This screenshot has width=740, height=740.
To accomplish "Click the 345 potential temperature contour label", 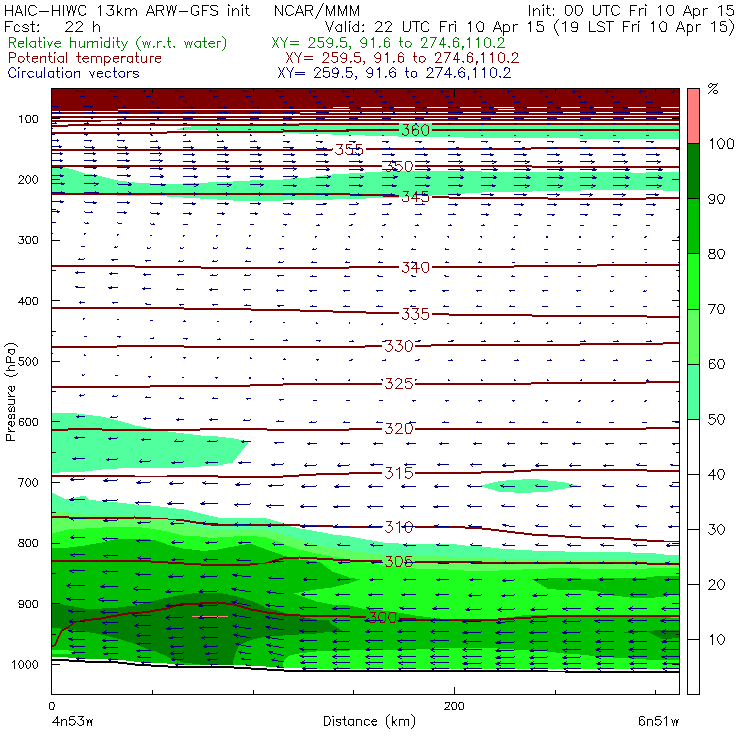I will tap(415, 196).
